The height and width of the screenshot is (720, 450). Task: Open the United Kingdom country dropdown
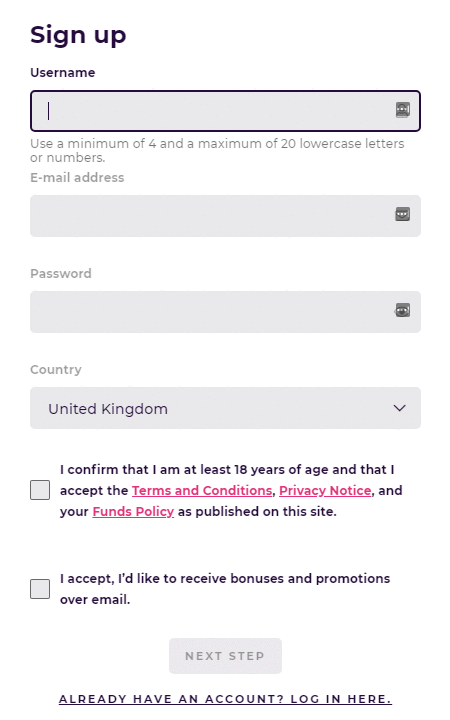[225, 408]
